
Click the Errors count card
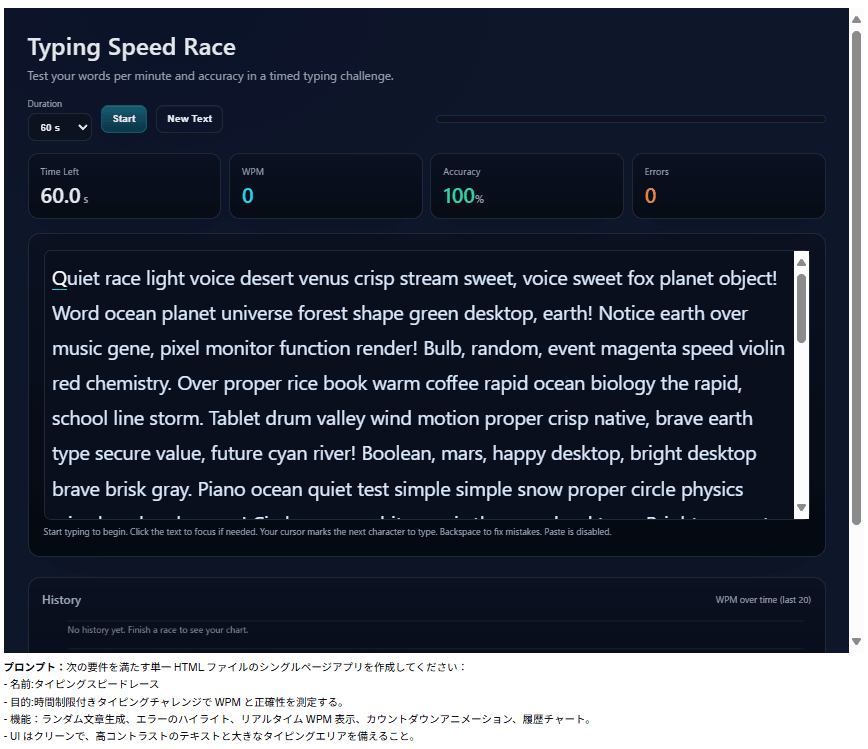click(x=728, y=186)
